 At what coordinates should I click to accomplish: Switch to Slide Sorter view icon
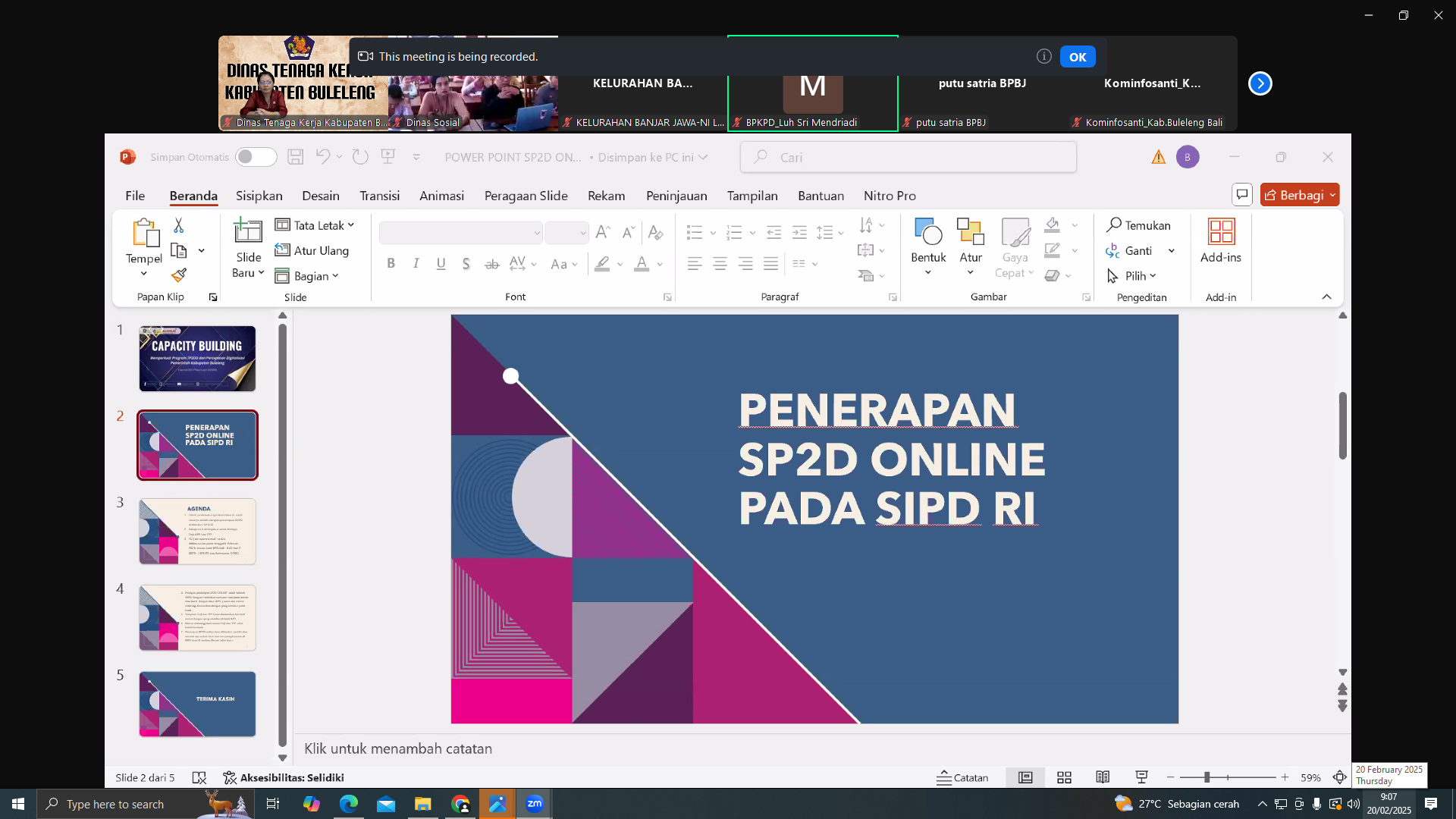tap(1064, 777)
